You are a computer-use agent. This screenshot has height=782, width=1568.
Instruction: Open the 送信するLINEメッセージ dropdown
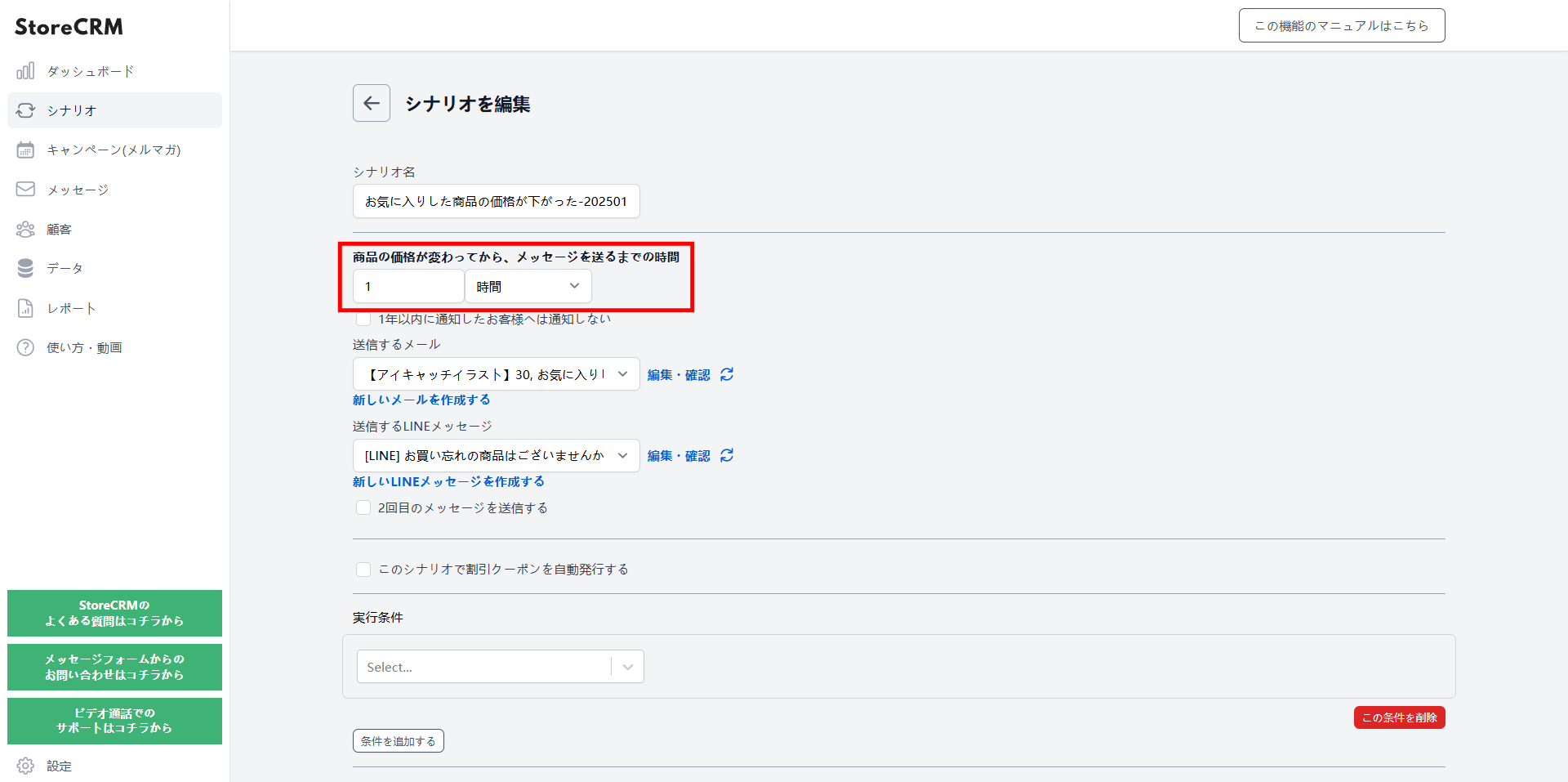(x=497, y=455)
